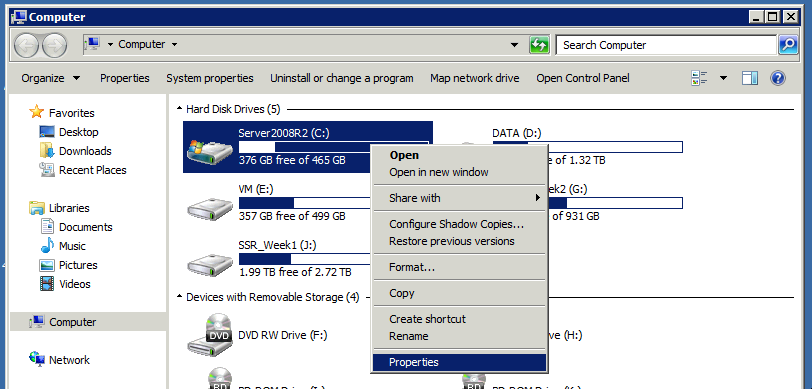Collapse Devices with Removable Storage group
This screenshot has height=389, width=812.
point(180,297)
